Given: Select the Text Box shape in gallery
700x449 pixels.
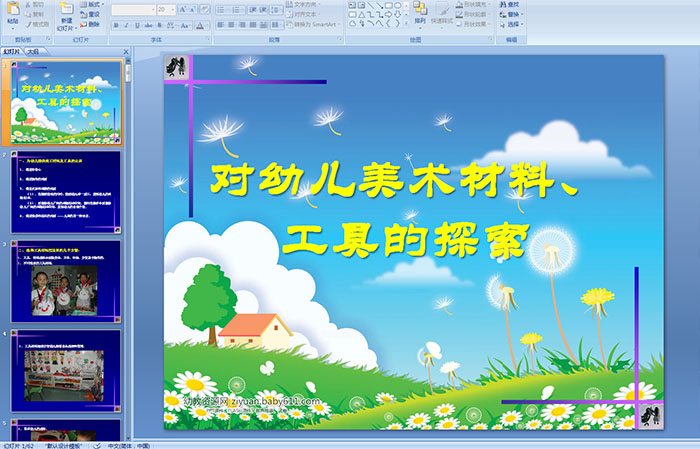Looking at the screenshot, I should [352, 5].
